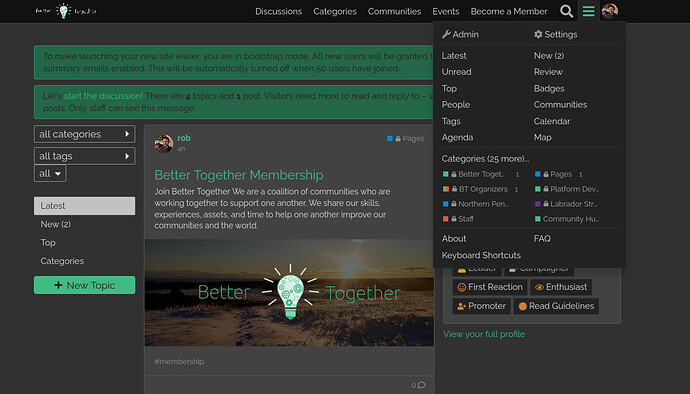Viewport: 690px width, 394px height.
Task: Click the lock icon beside Pages on the post
Action: pyautogui.click(x=398, y=139)
